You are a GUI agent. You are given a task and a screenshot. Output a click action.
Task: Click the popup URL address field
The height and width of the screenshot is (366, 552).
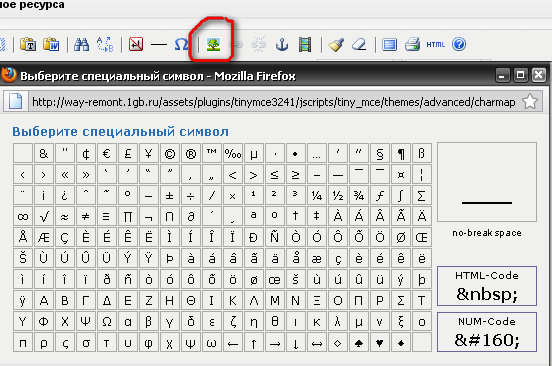(x=274, y=102)
